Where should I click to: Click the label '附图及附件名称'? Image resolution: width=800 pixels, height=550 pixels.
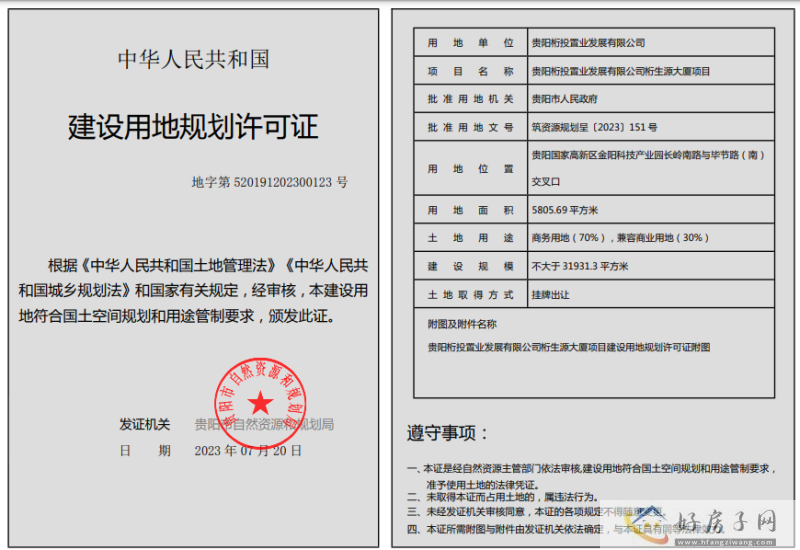coord(462,324)
